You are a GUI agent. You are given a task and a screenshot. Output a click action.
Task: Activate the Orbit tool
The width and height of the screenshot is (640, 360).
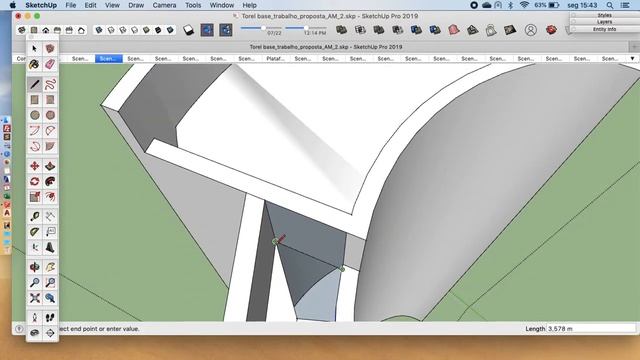[x=35, y=267]
